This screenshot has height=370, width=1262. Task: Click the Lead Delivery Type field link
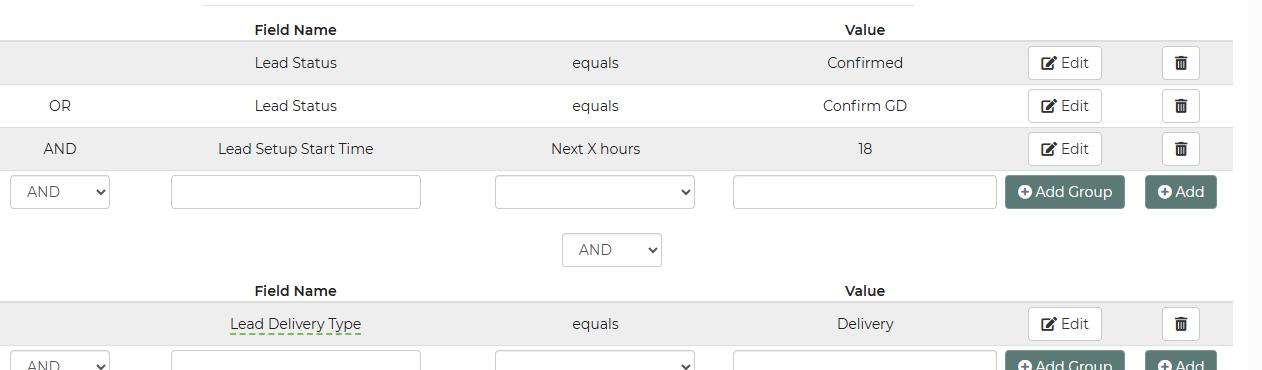click(x=296, y=324)
